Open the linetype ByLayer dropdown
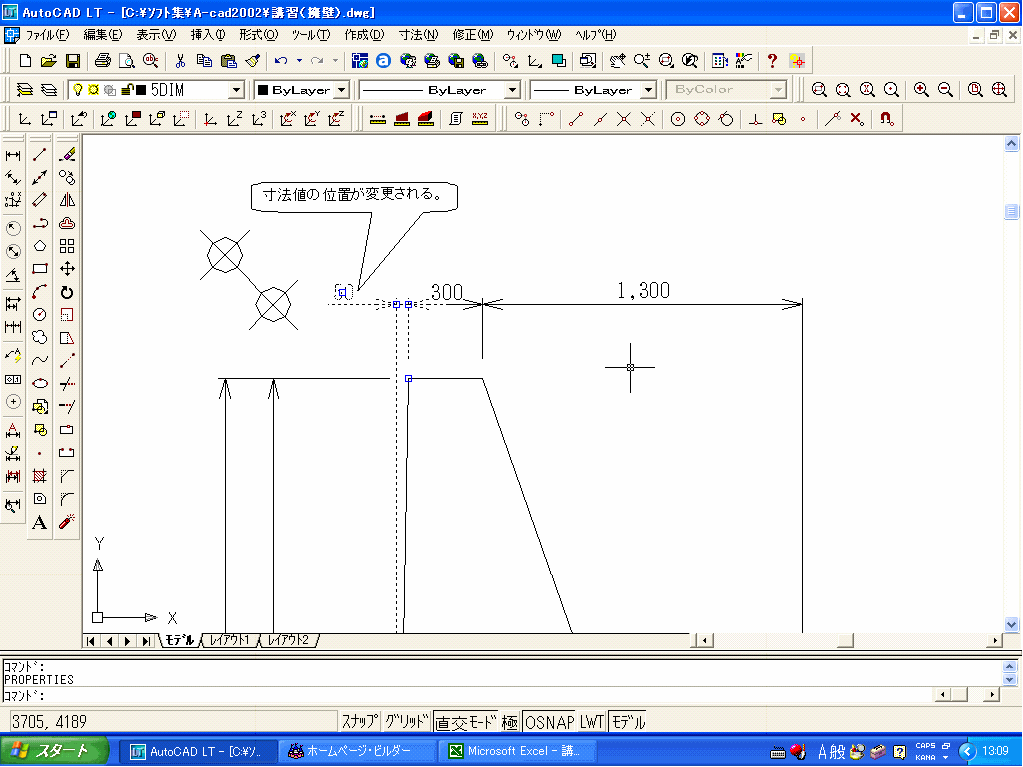The image size is (1023, 767). [x=513, y=90]
